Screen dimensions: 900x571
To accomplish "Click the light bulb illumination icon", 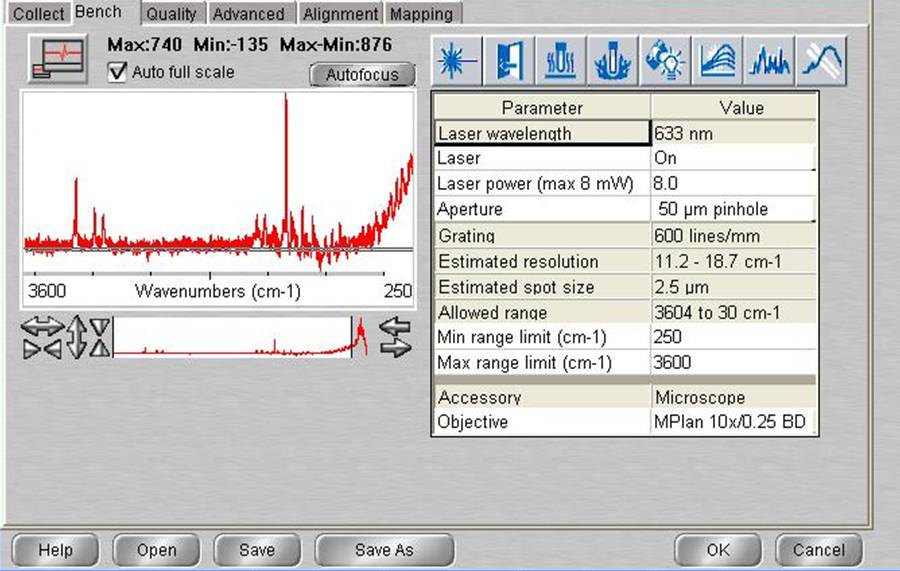I will pos(665,60).
